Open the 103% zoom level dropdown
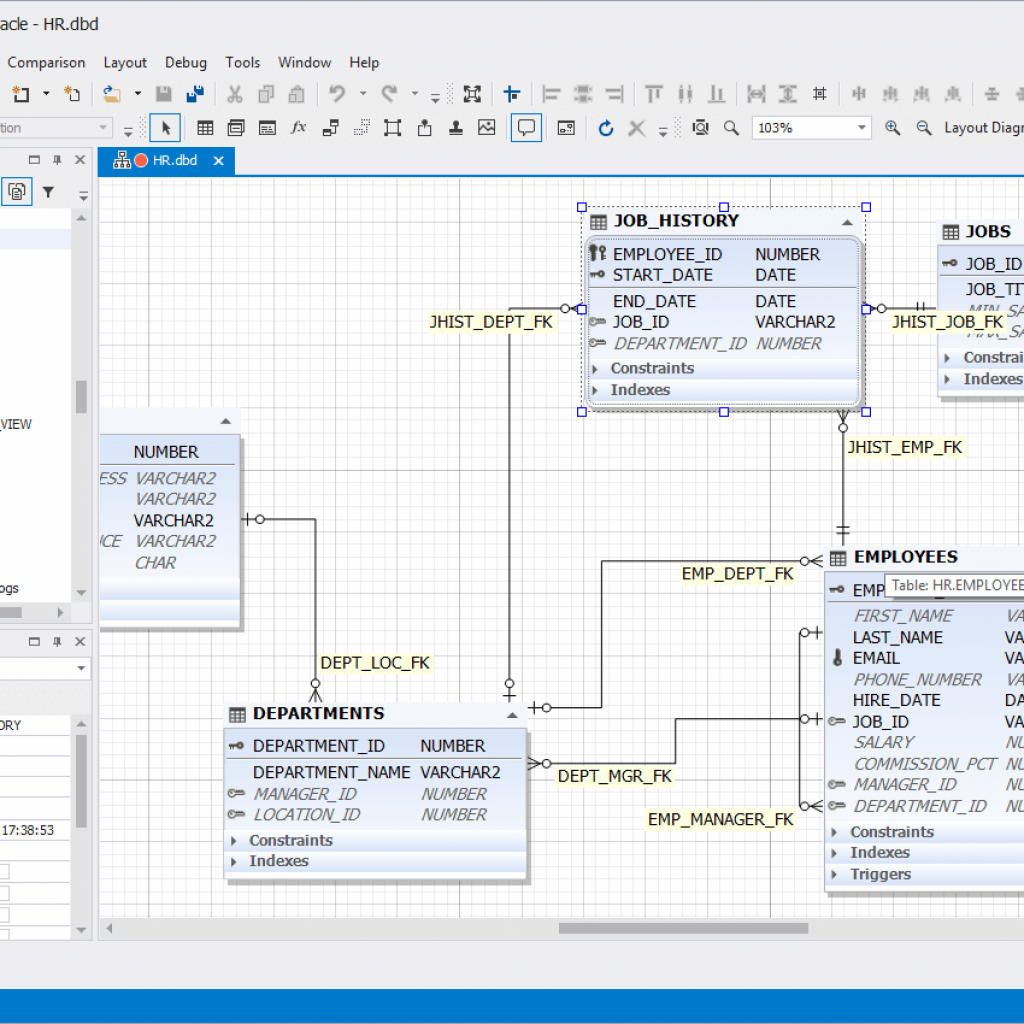 (x=862, y=128)
